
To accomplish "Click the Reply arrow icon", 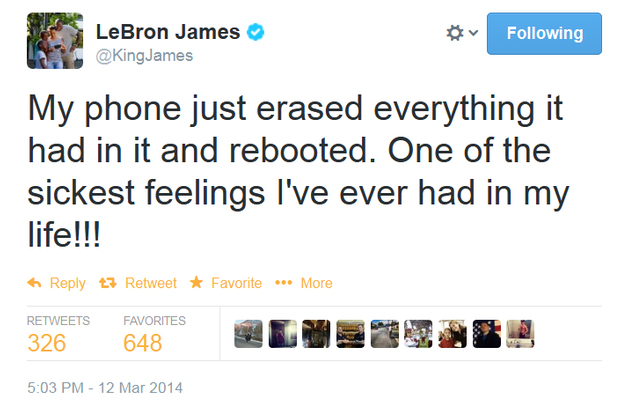I will click(x=33, y=283).
